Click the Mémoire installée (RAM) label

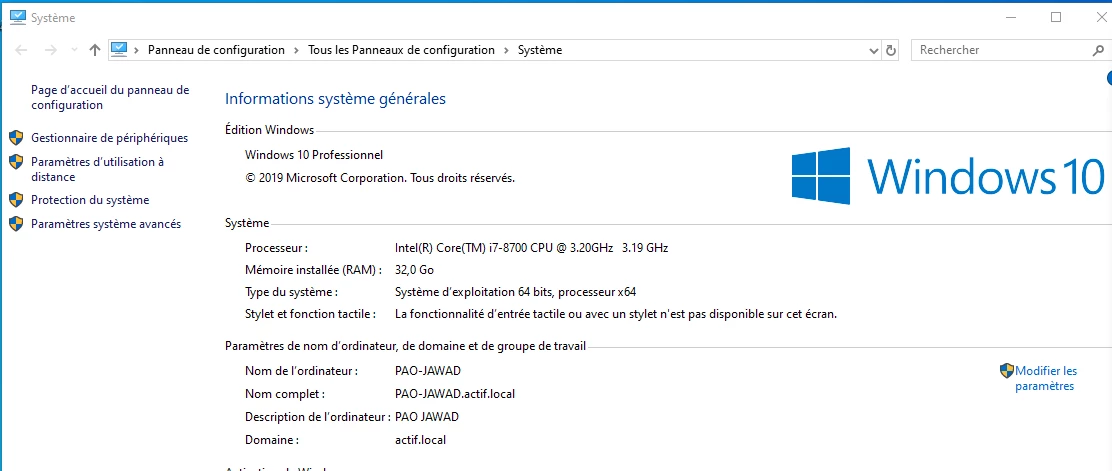coord(313,270)
